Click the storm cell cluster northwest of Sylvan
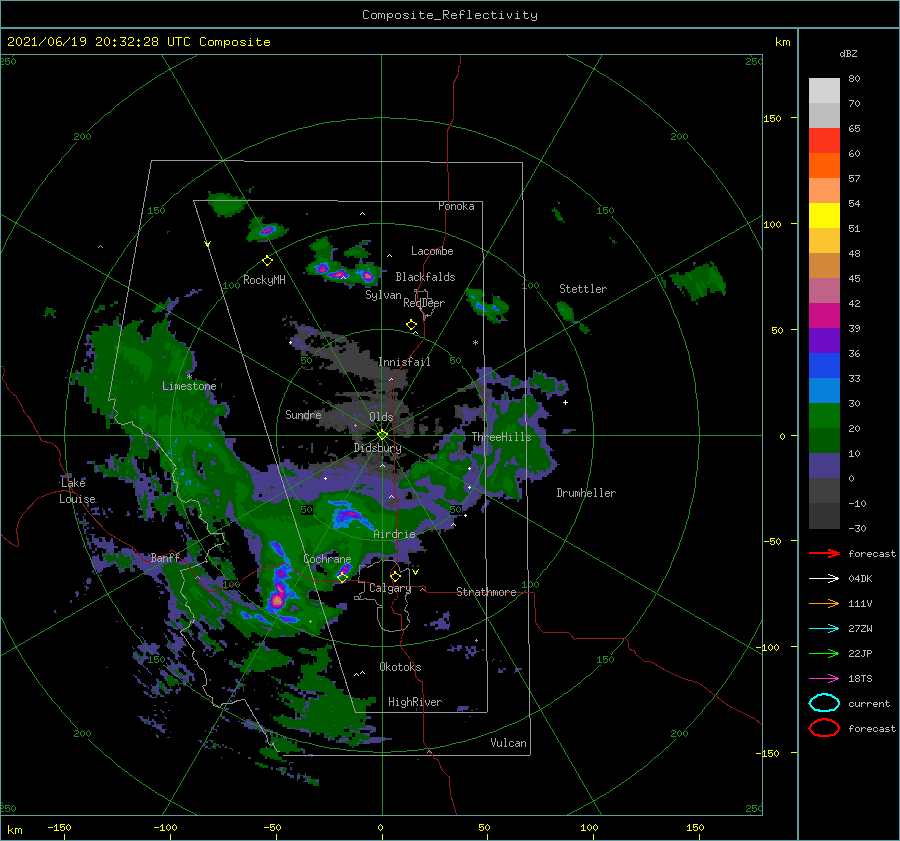 coord(343,273)
